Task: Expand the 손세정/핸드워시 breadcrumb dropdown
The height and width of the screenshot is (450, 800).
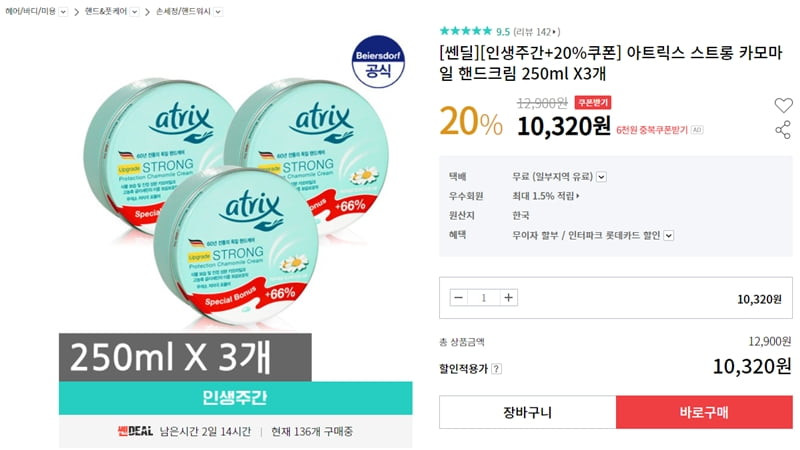Action: click(x=218, y=11)
